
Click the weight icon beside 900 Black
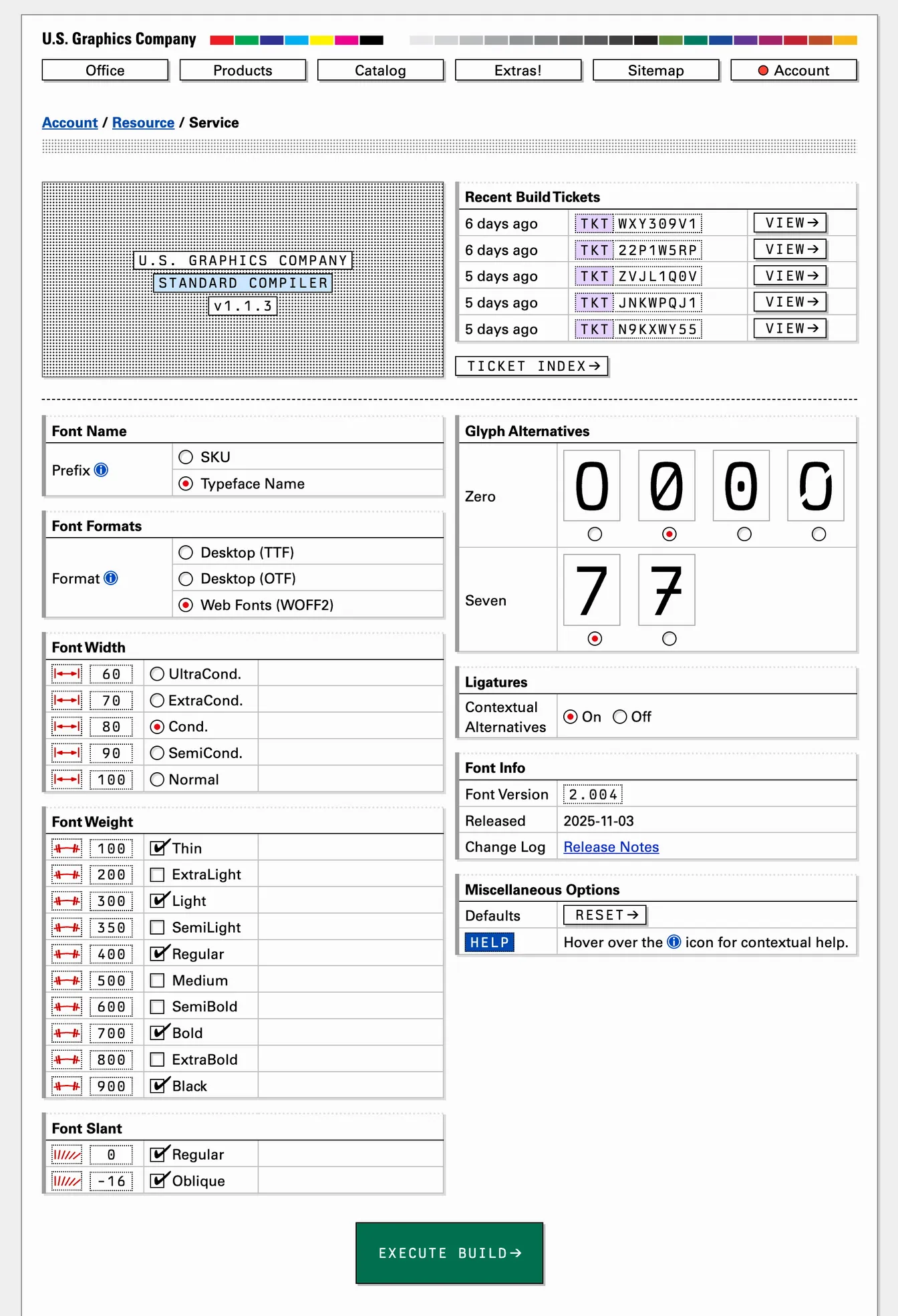[x=67, y=1086]
